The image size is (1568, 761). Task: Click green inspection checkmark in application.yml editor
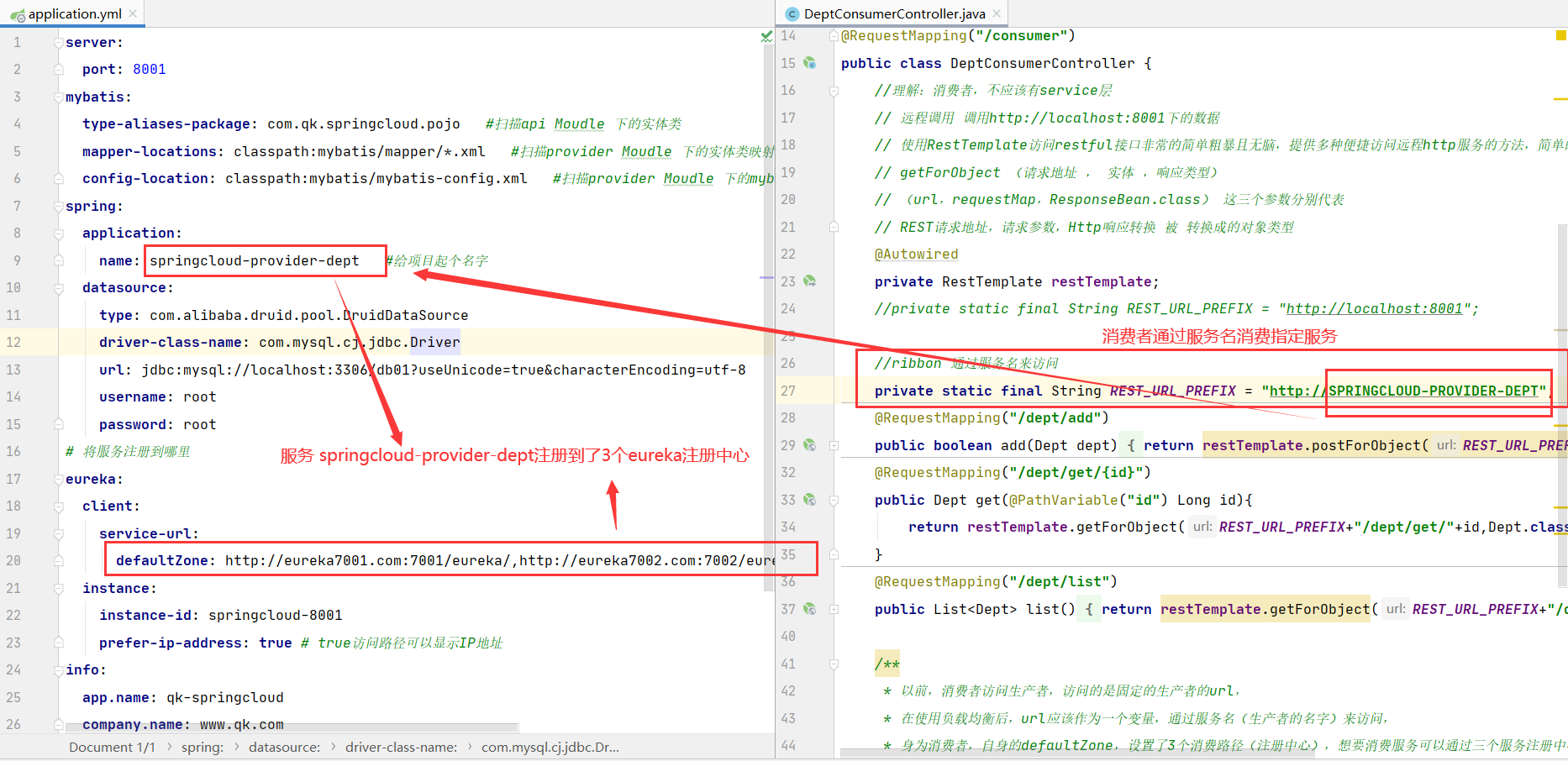pos(766,36)
